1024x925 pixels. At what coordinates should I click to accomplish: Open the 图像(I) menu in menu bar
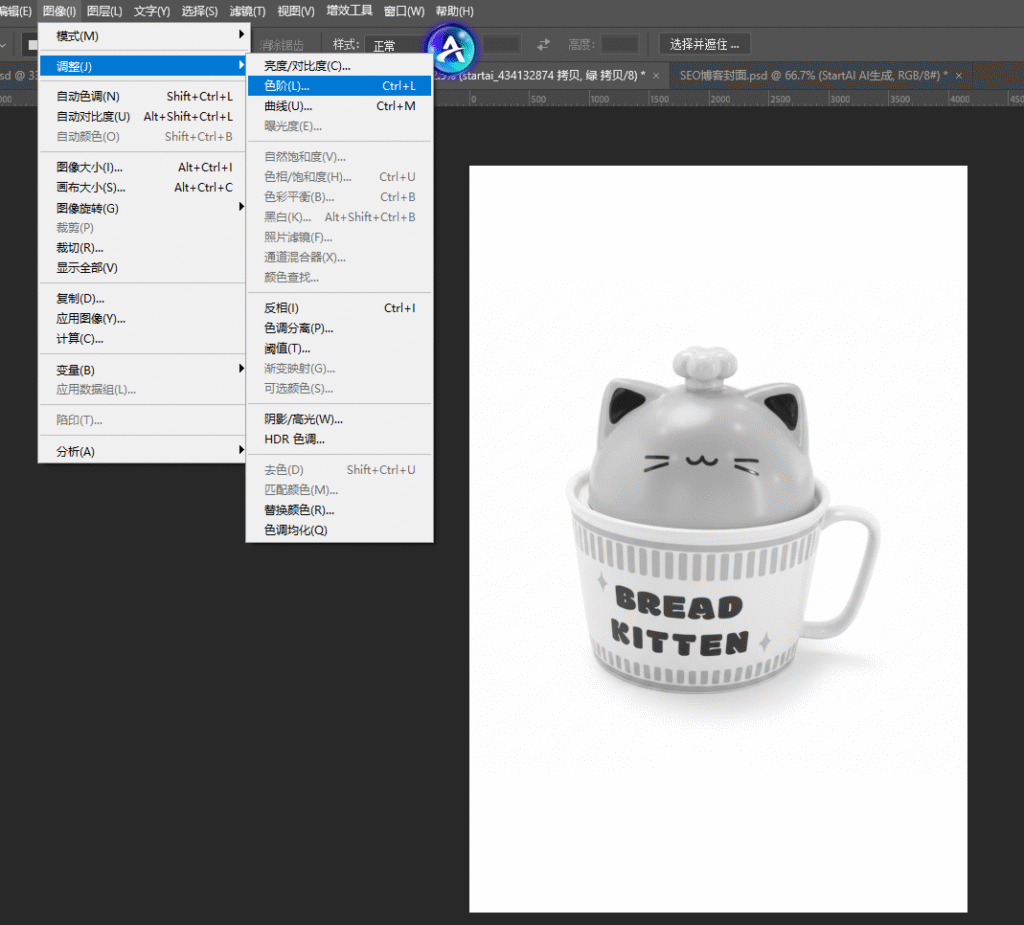click(59, 11)
